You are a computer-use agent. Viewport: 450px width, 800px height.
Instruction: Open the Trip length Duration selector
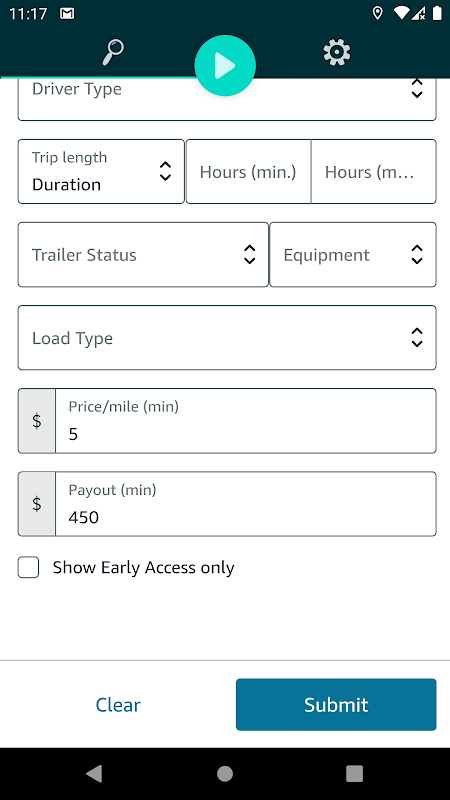coord(101,171)
